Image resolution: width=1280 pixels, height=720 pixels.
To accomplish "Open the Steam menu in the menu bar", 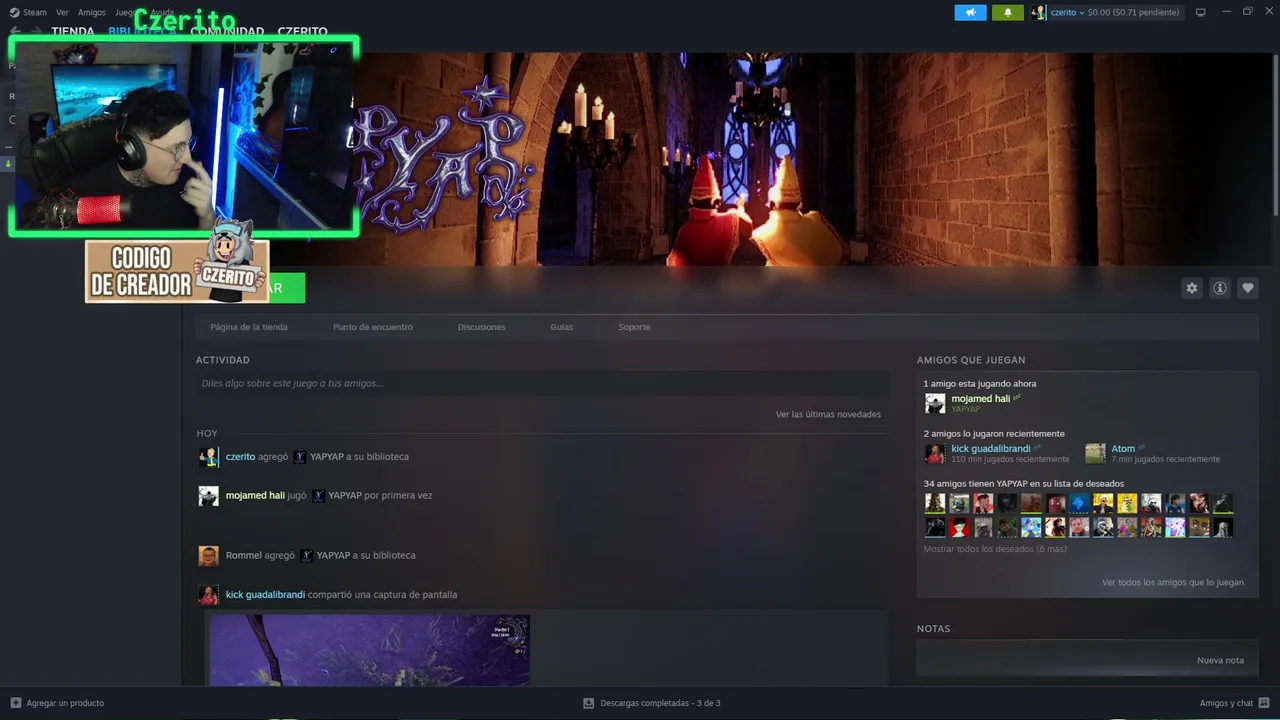I will 28,12.
